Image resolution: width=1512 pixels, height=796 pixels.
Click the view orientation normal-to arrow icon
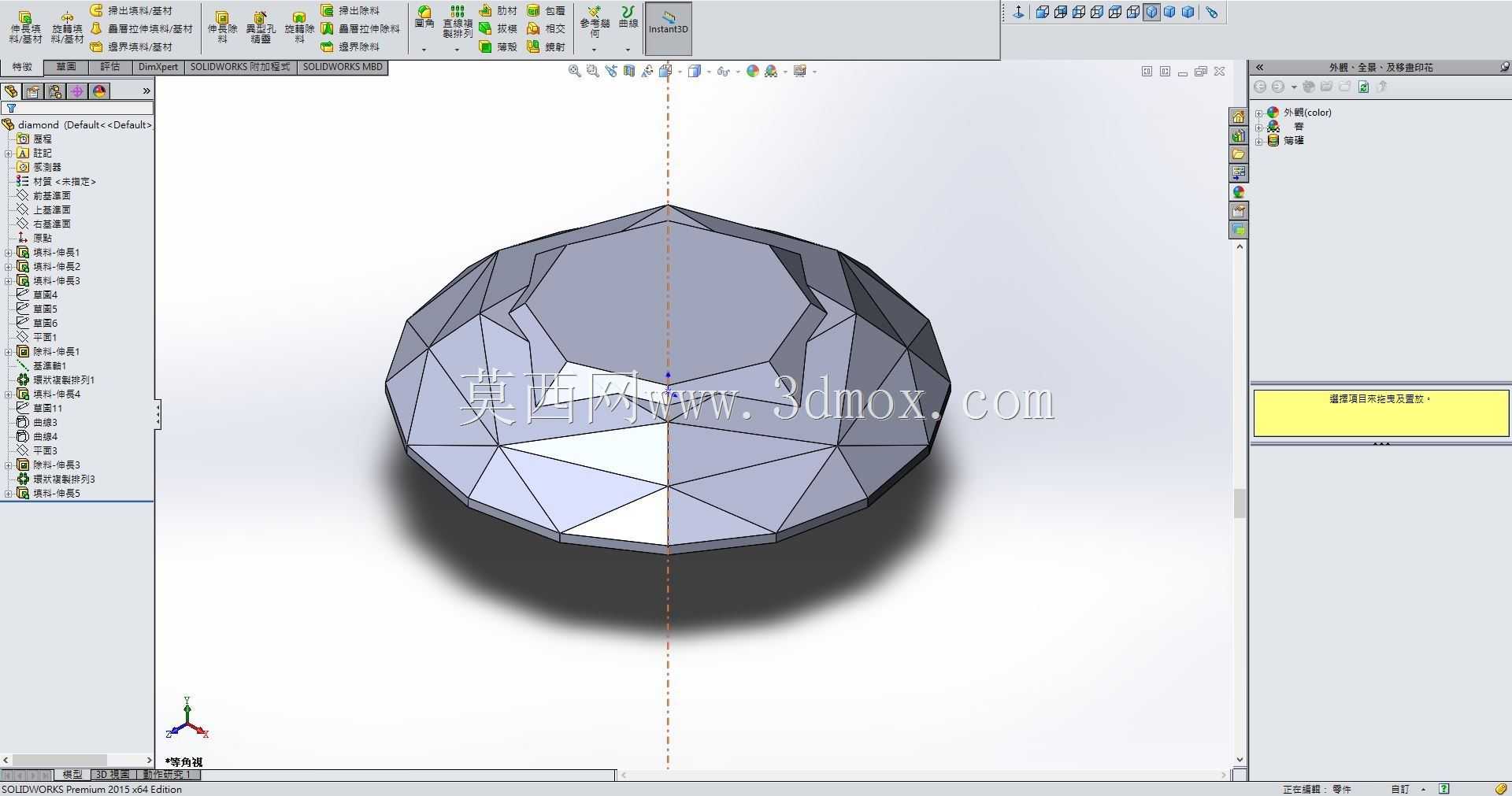1018,12
